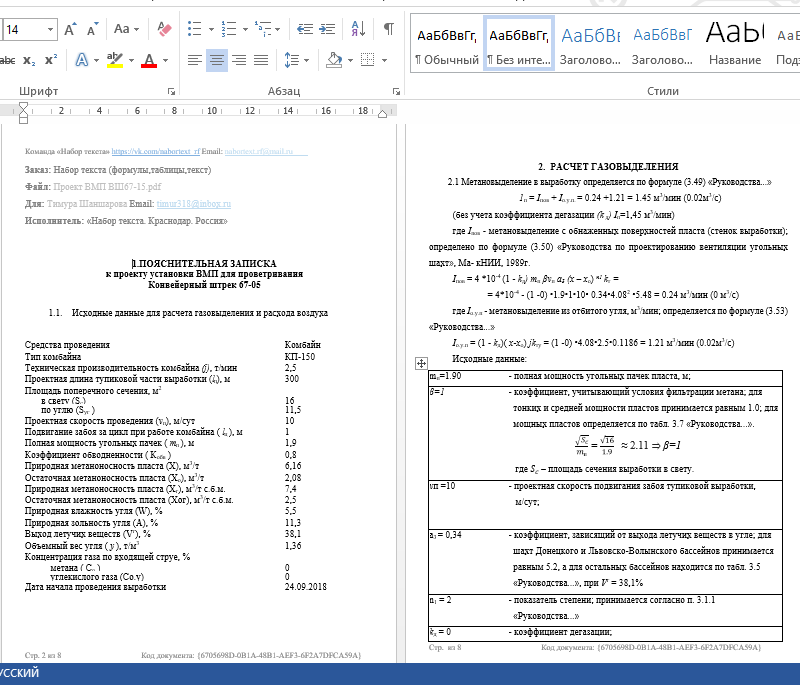
Task: Expand the font color dropdown arrow
Action: [165, 61]
